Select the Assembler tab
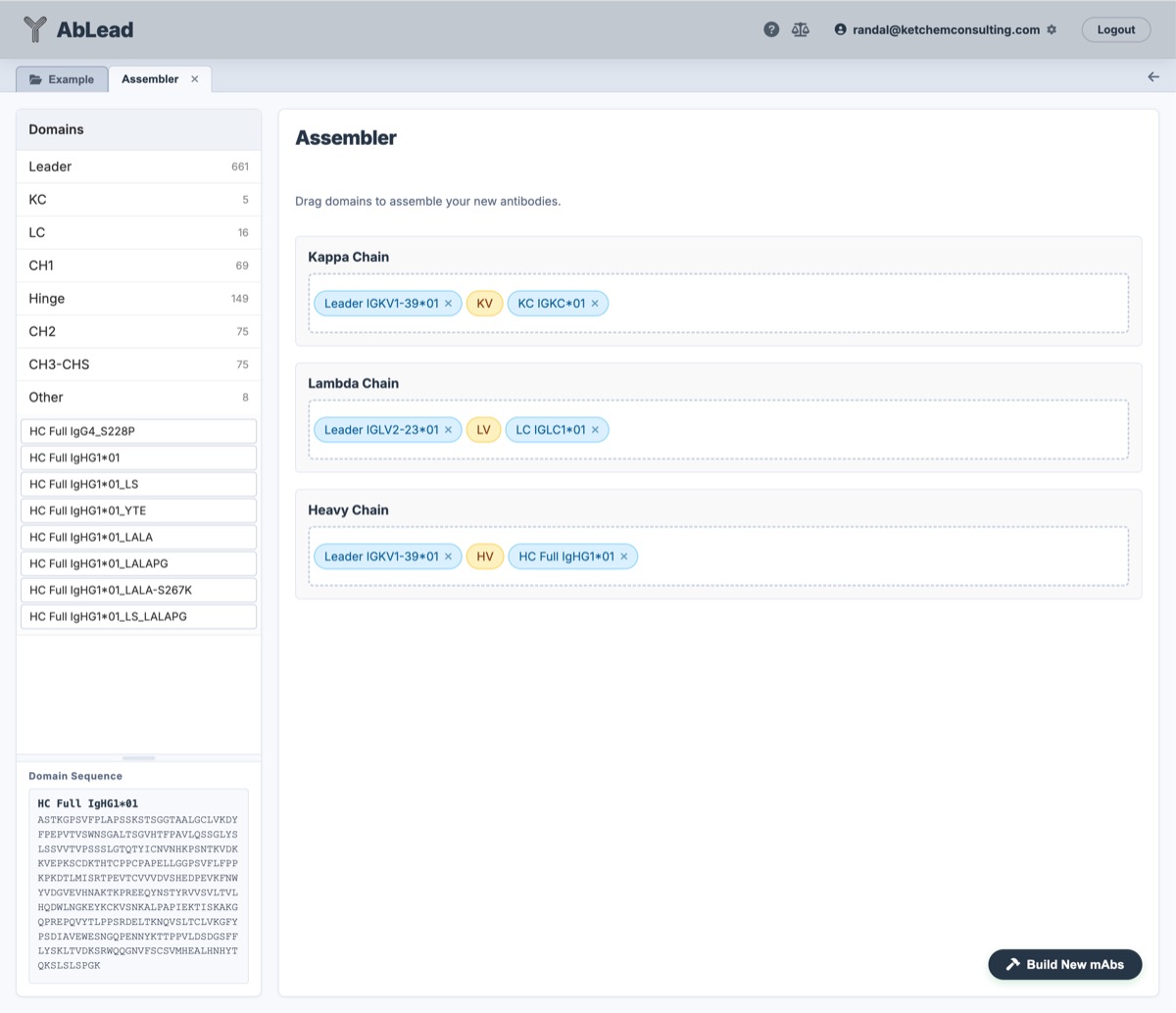The image size is (1176, 1013). click(x=150, y=79)
